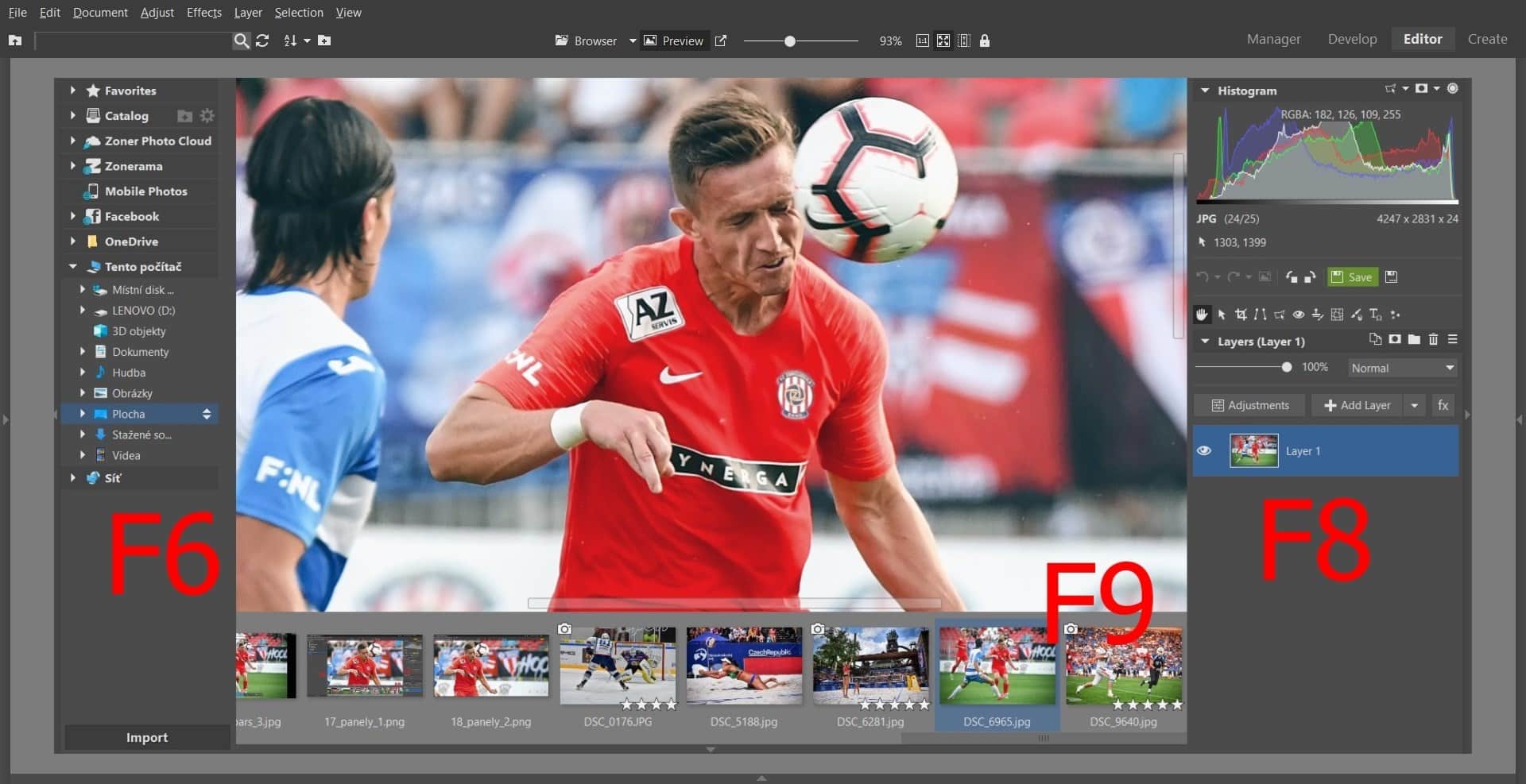Click the green Save button
1526x784 pixels.
click(1353, 277)
